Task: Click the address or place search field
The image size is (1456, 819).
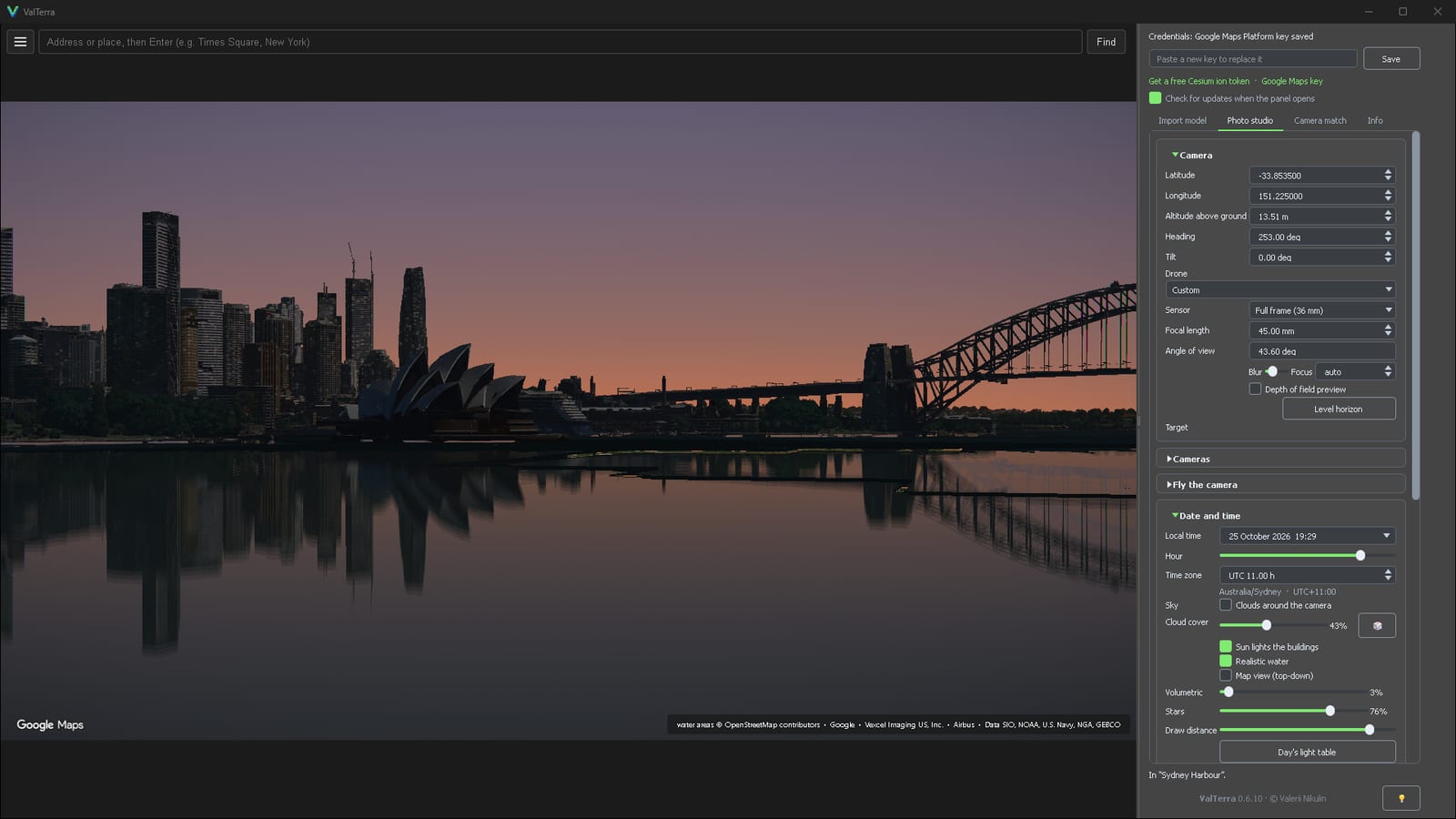Action: pos(560,42)
